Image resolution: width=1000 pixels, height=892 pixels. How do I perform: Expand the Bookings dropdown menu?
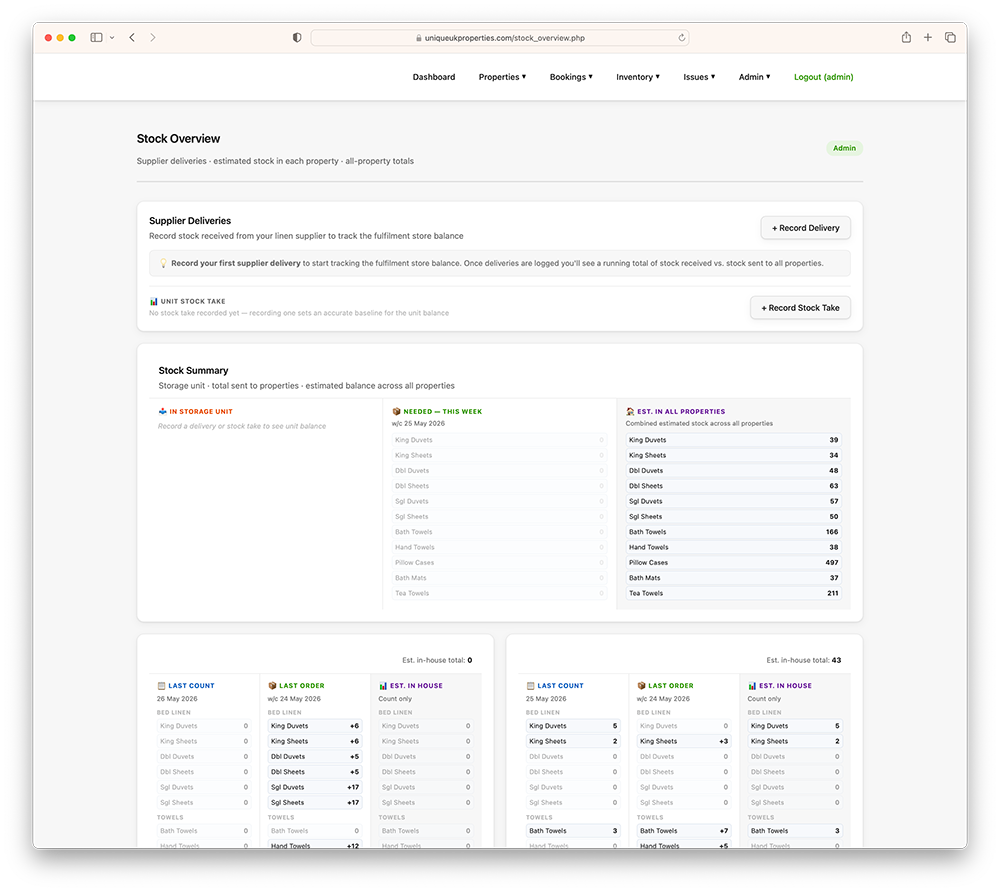point(571,77)
